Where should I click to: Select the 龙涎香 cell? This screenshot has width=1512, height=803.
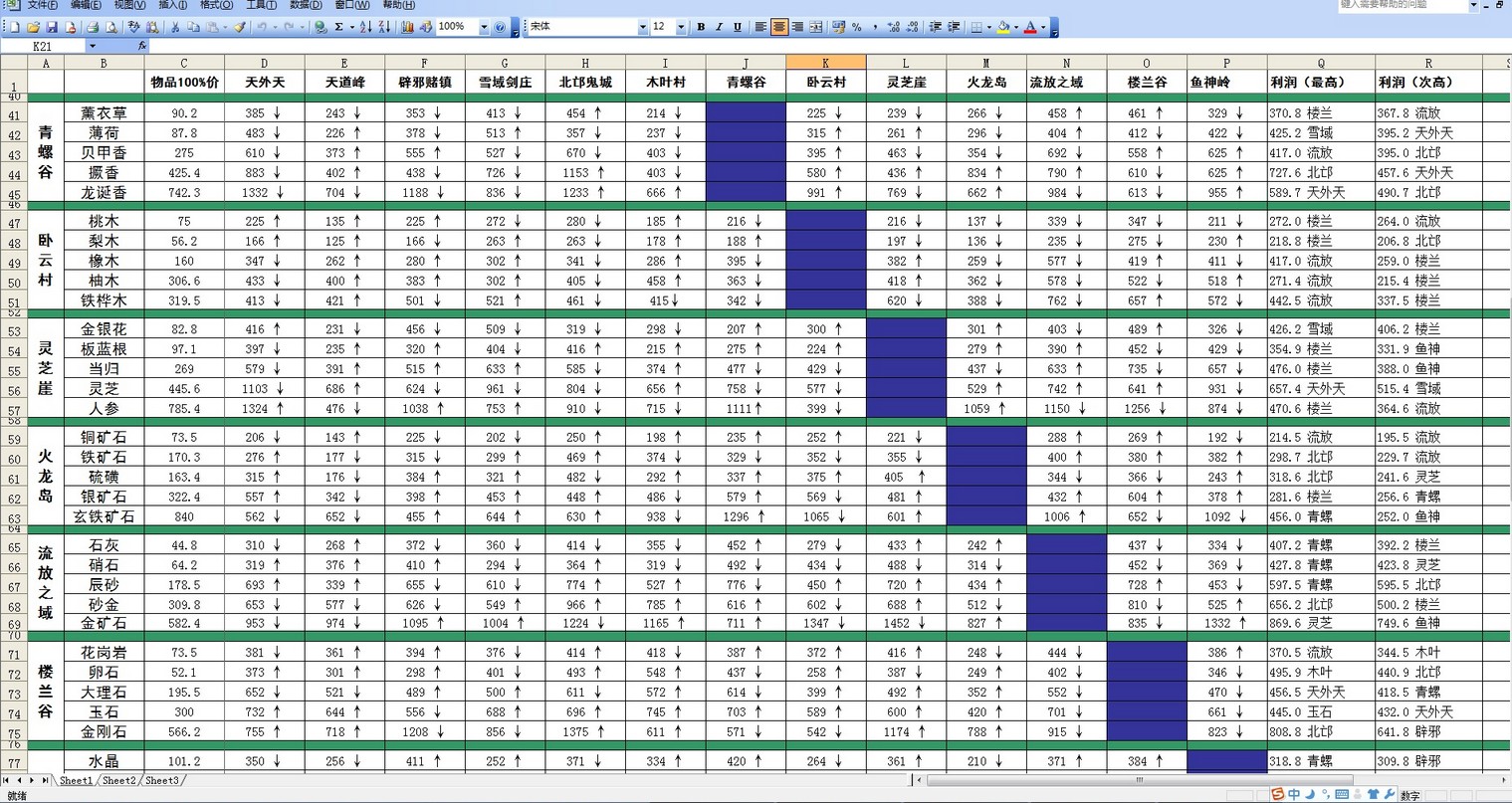(x=104, y=192)
